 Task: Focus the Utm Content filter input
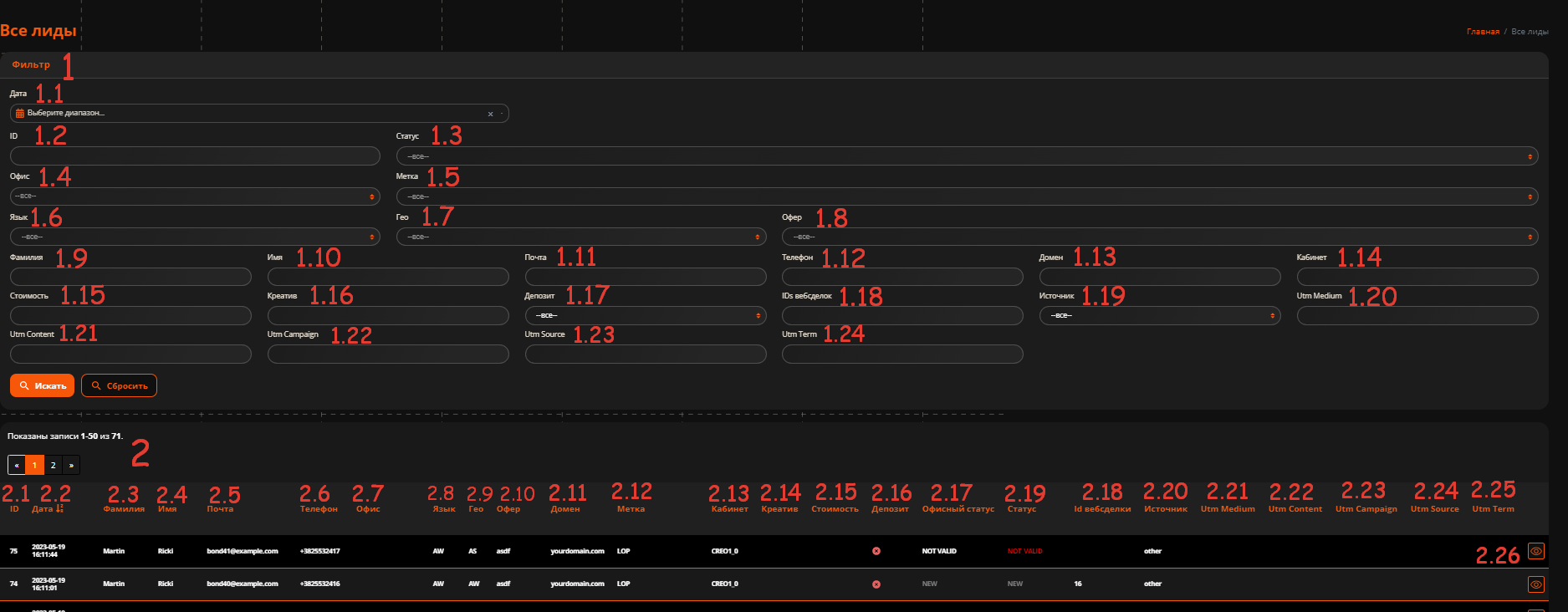[130, 354]
